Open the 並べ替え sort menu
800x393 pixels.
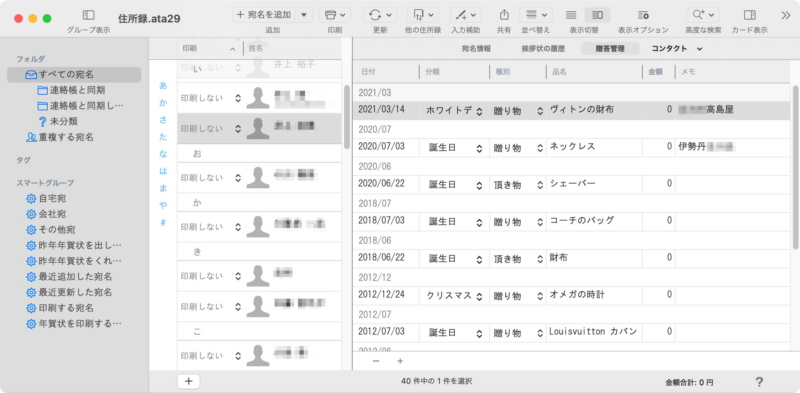[x=536, y=15]
